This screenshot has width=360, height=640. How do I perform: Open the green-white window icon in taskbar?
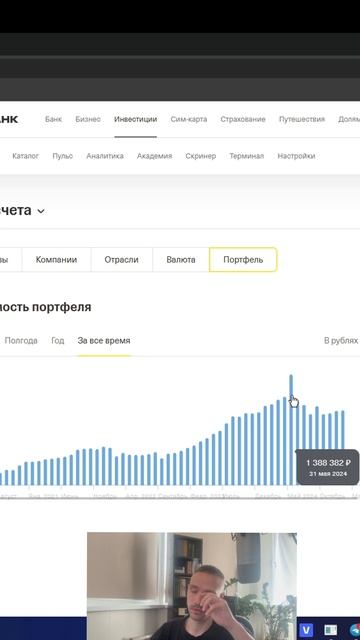tap(331, 630)
